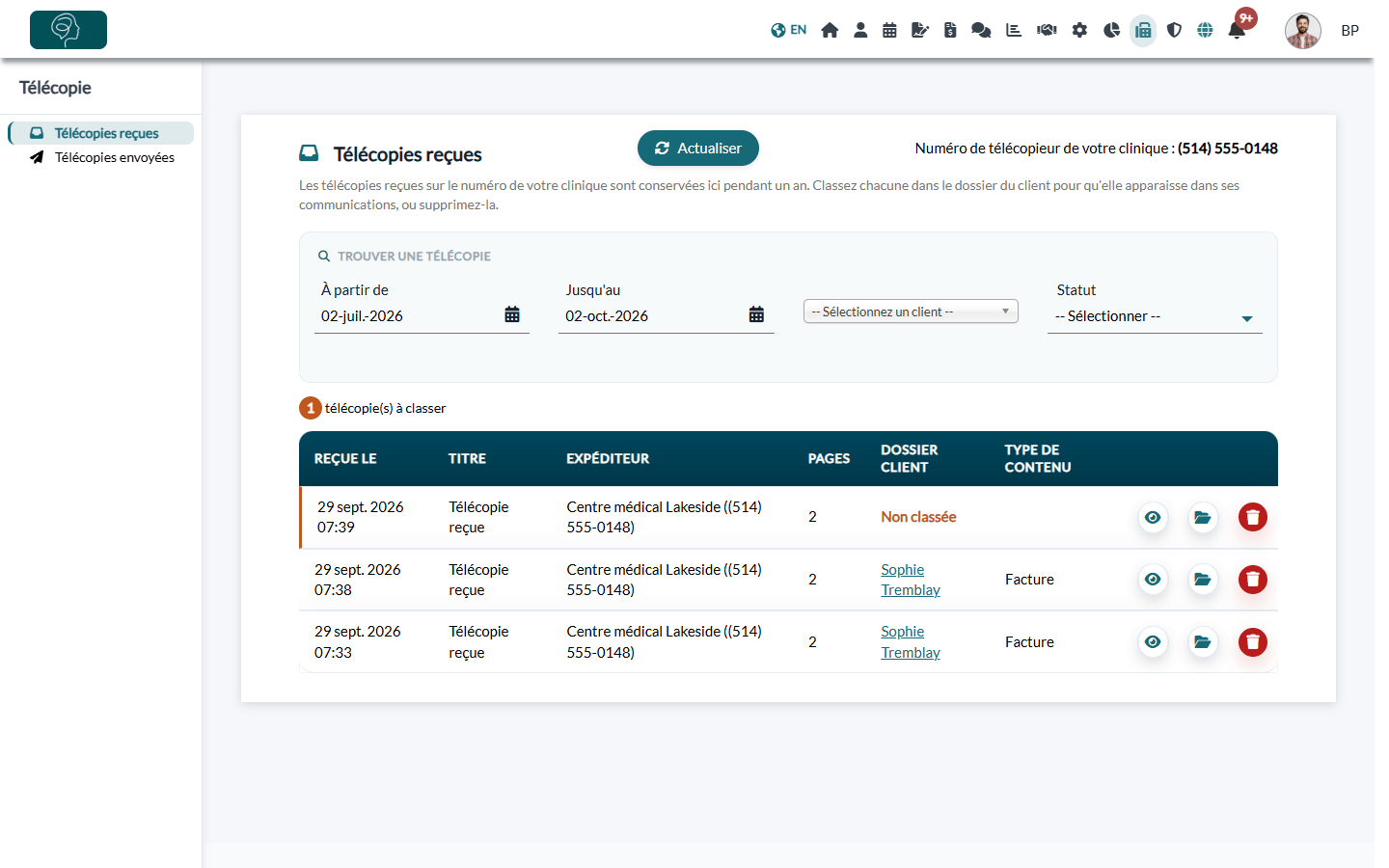
Task: Open folder icon for the 07:38 fax
Action: [x=1203, y=580]
